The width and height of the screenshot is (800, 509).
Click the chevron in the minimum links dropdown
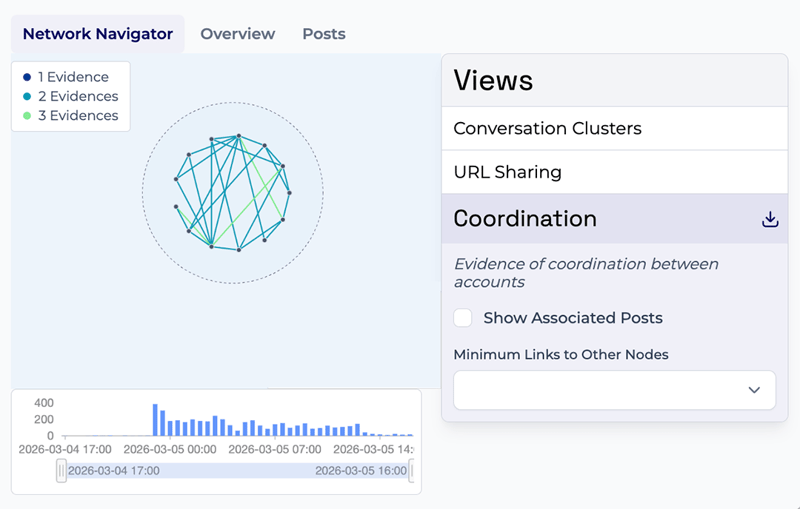point(754,390)
